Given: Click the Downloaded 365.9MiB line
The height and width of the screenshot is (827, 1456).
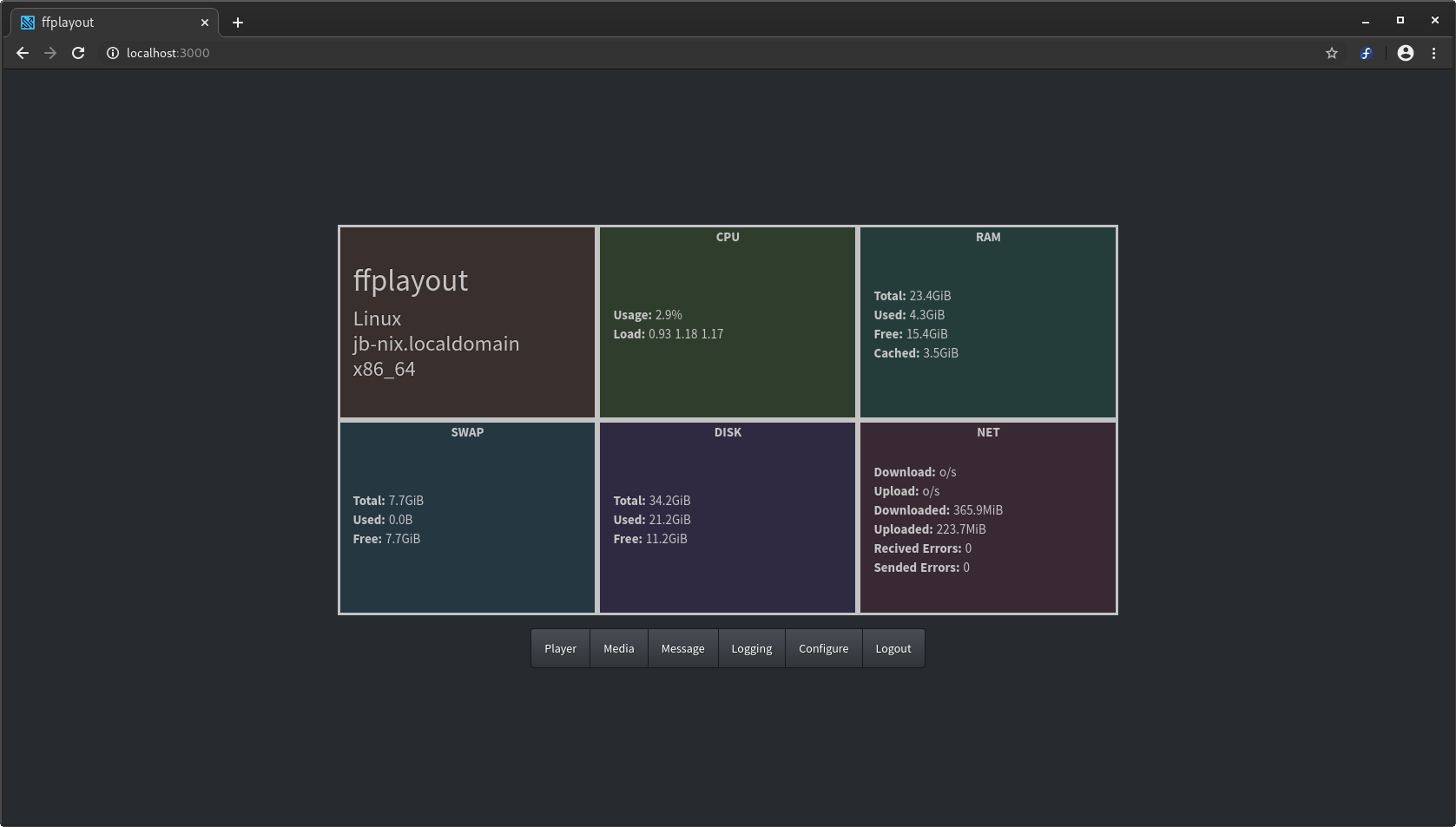Looking at the screenshot, I should (939, 510).
